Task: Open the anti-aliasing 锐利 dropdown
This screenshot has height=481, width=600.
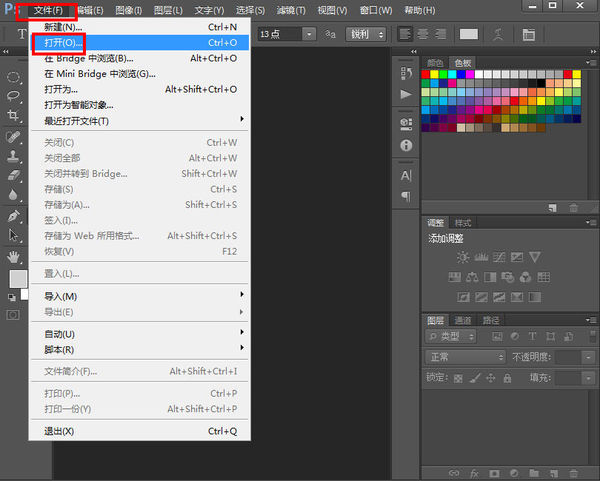Action: pyautogui.click(x=366, y=34)
